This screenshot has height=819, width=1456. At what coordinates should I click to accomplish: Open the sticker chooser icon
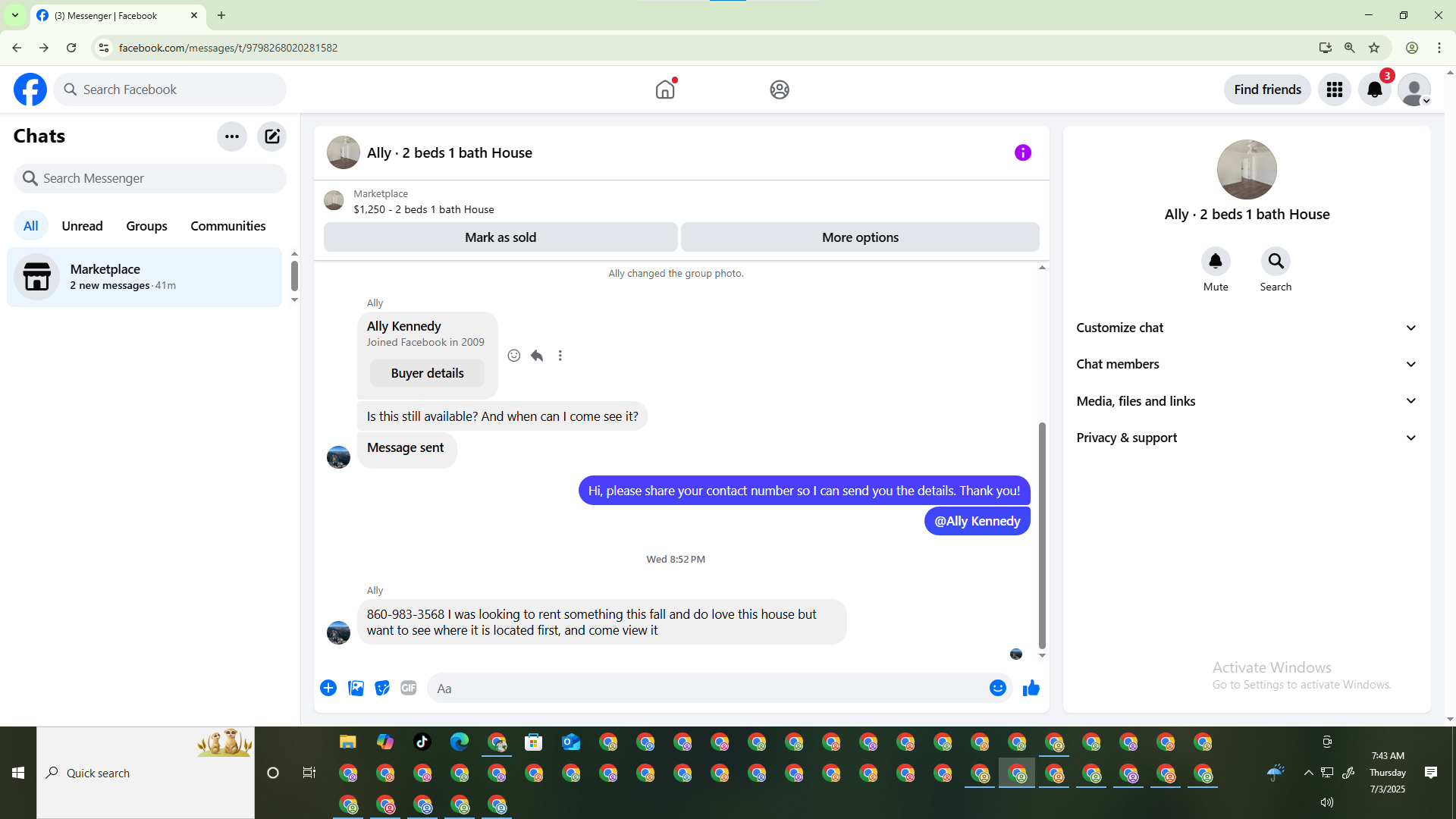382,688
